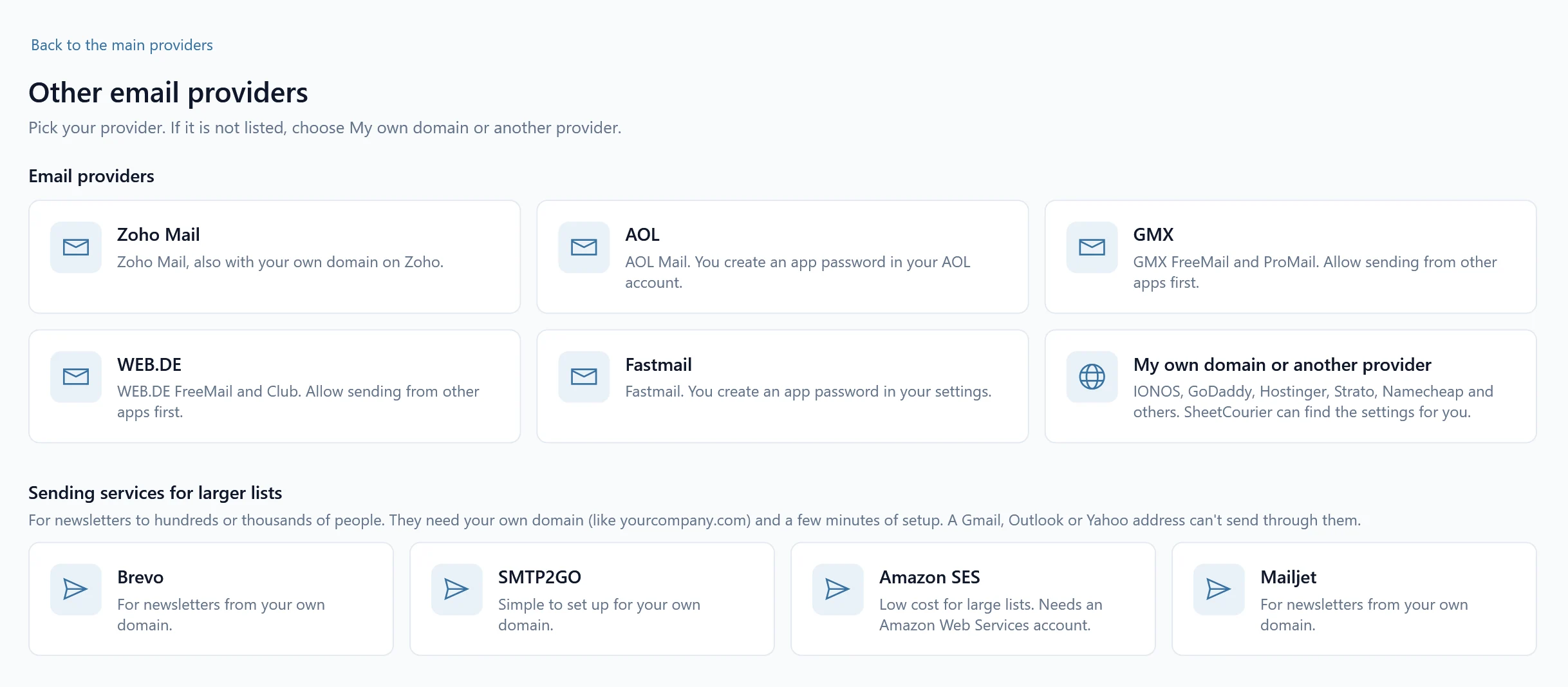
Task: Choose the Fastmail title
Action: pos(658,364)
